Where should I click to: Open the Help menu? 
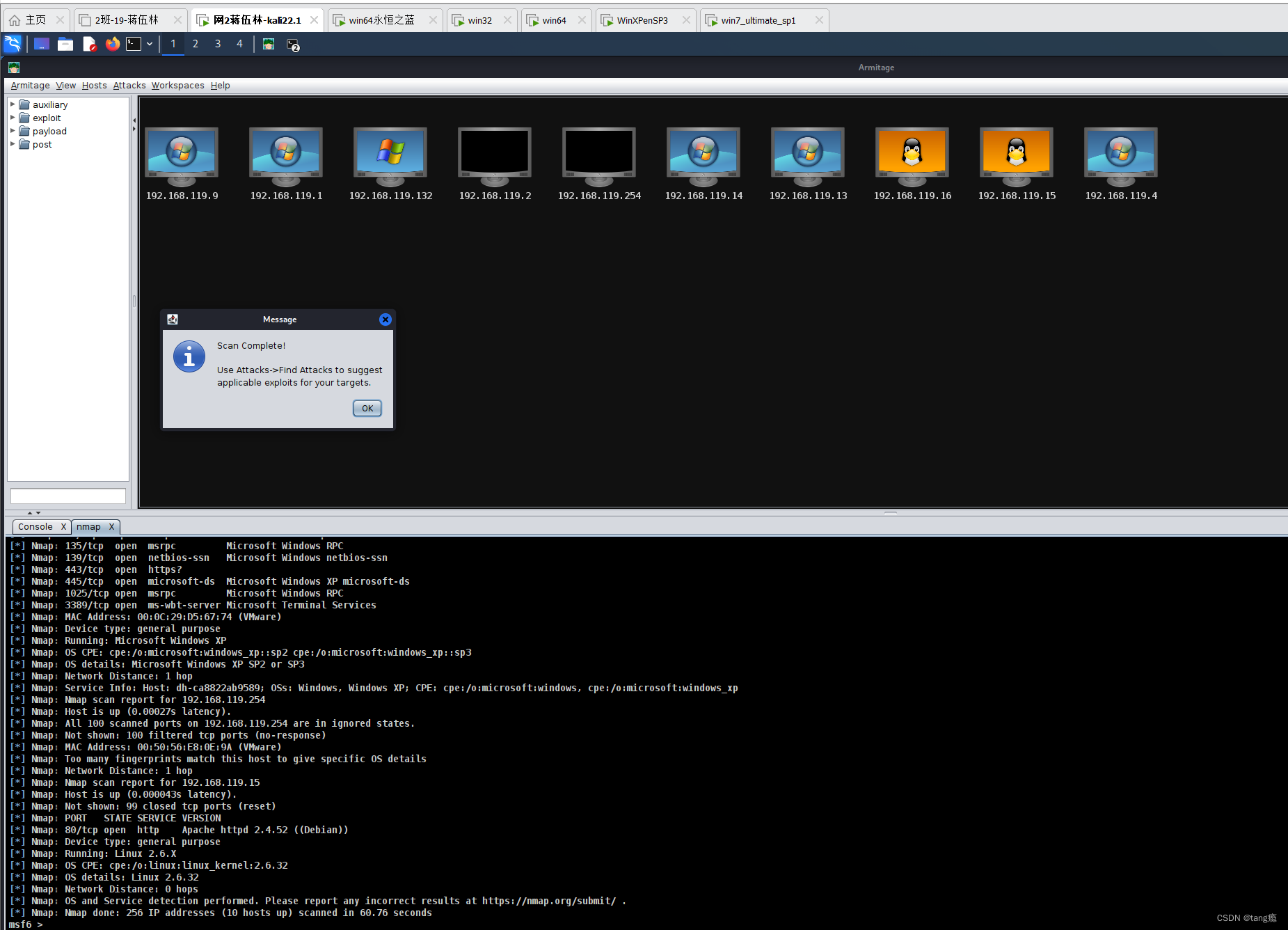221,86
